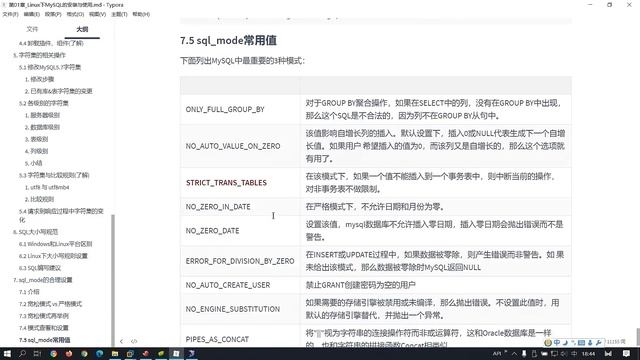Screen dimensions: 640x360
Task: Go to outline item 6.1 Windows和Linux平台区别
Action: (x=56, y=244)
